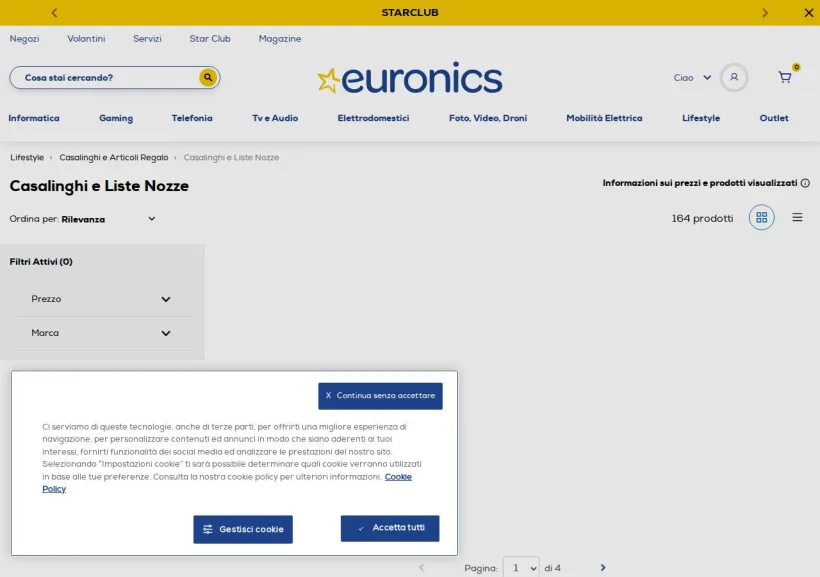This screenshot has width=820, height=577.
Task: Click the Filtri Attivi (0) heading
Action: point(41,262)
